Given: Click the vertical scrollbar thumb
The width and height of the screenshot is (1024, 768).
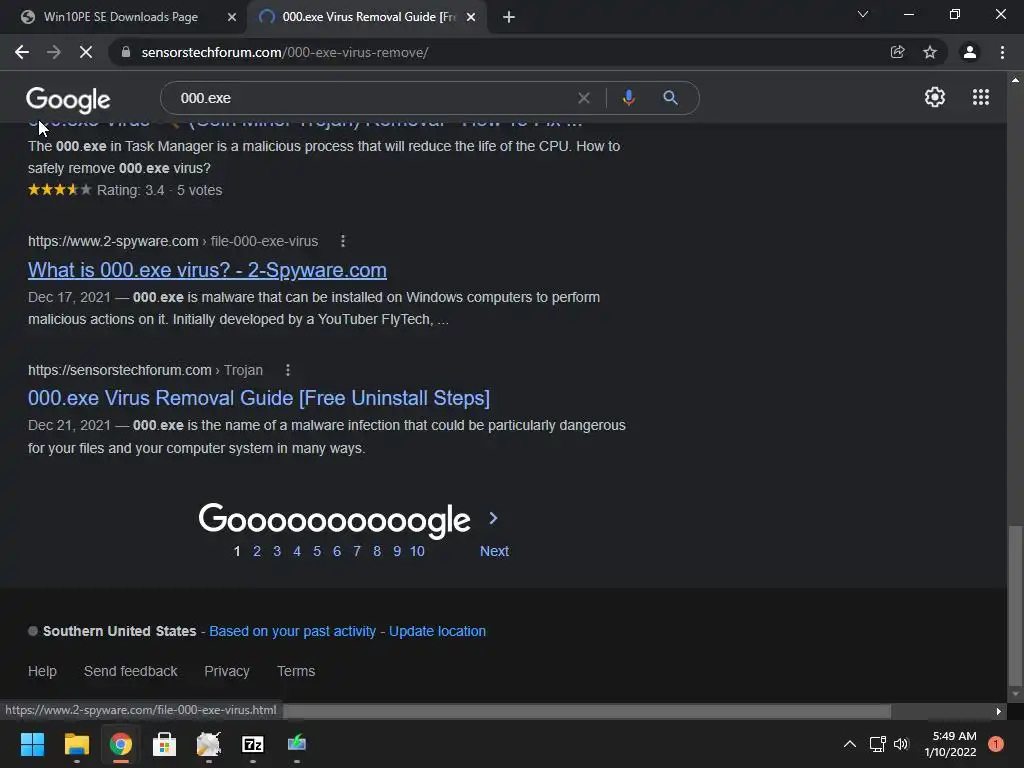Looking at the screenshot, I should point(1015,605).
